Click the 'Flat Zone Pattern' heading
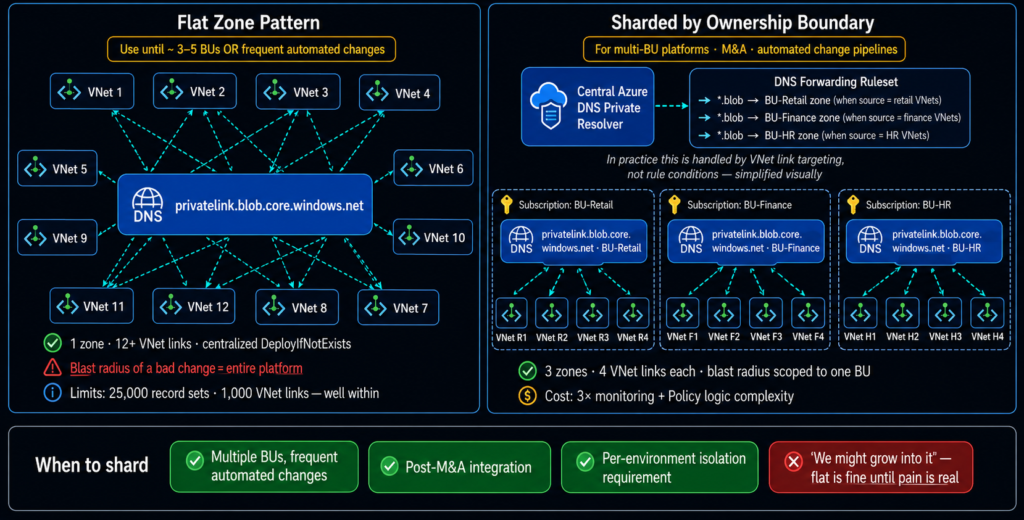Viewport: 1024px width, 520px height. 249,22
